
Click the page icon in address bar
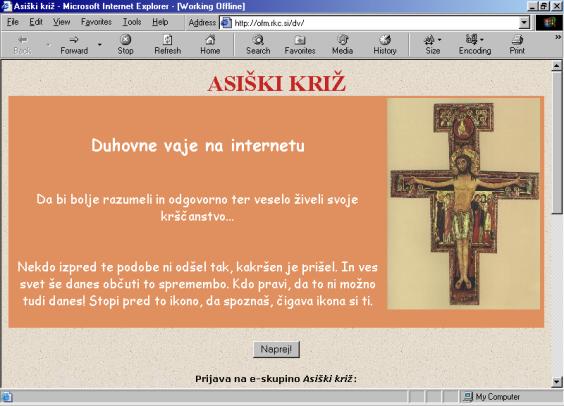click(226, 23)
